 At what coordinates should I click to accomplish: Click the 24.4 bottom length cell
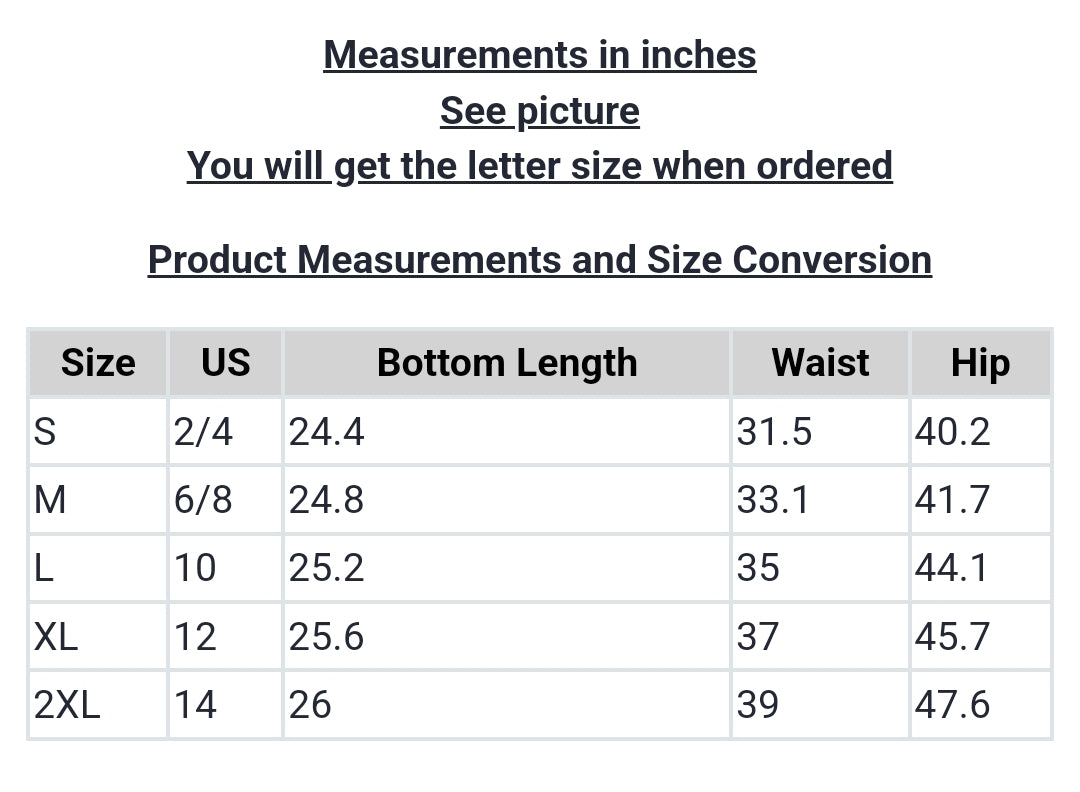coord(326,432)
